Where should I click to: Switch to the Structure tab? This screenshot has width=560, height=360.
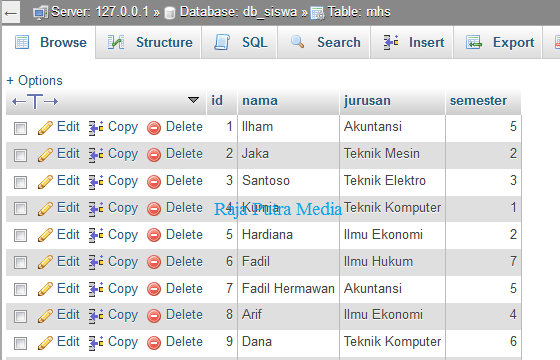(x=149, y=42)
